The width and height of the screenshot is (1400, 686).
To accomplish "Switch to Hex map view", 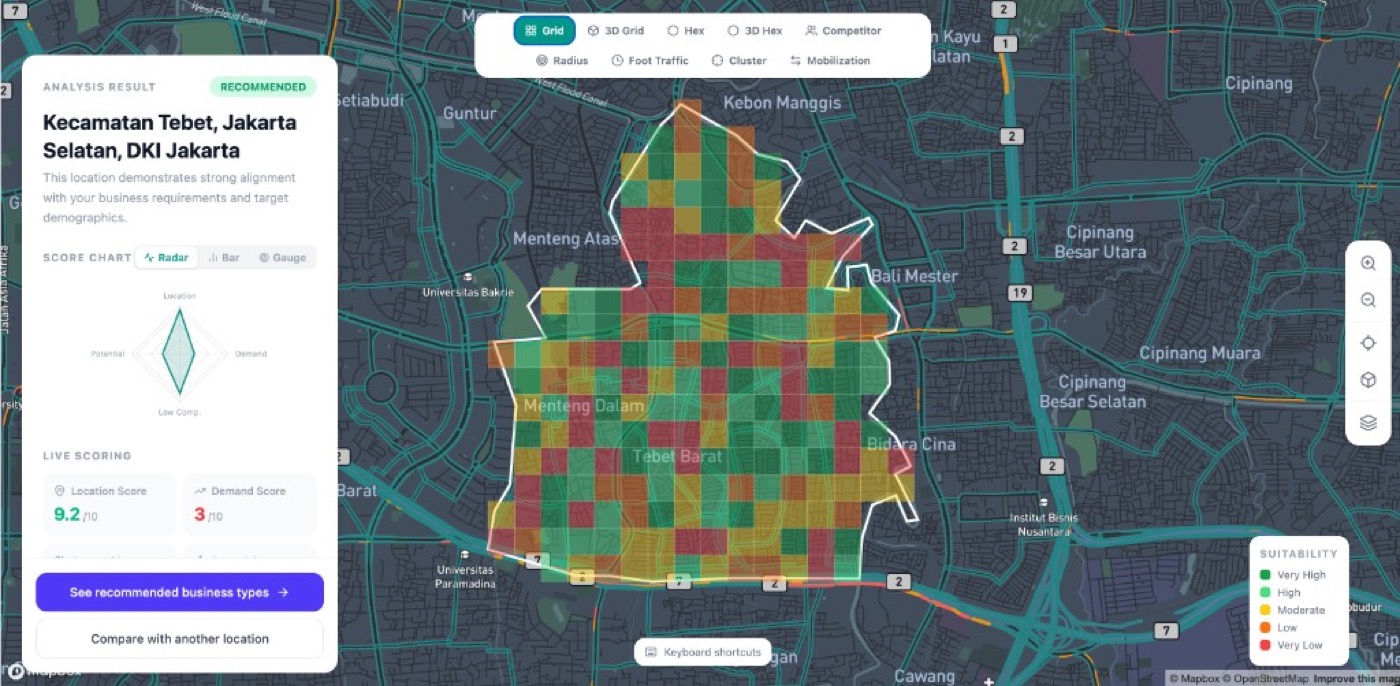I will tap(686, 31).
